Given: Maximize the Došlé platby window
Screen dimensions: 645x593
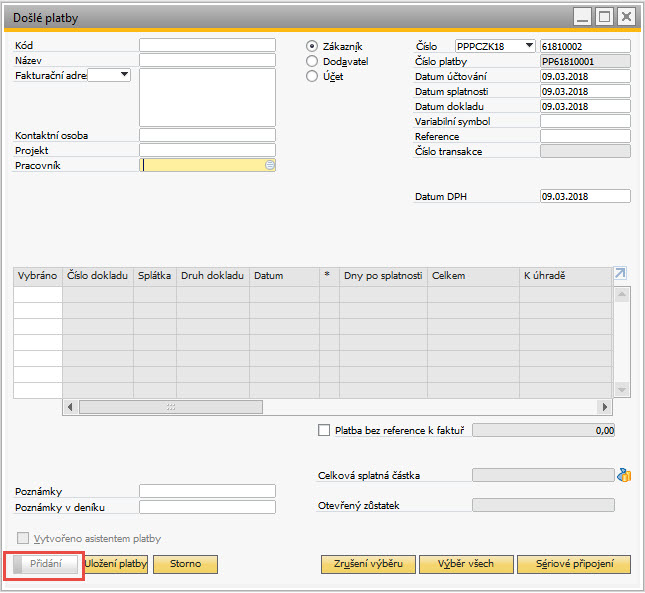Looking at the screenshot, I should [x=604, y=17].
